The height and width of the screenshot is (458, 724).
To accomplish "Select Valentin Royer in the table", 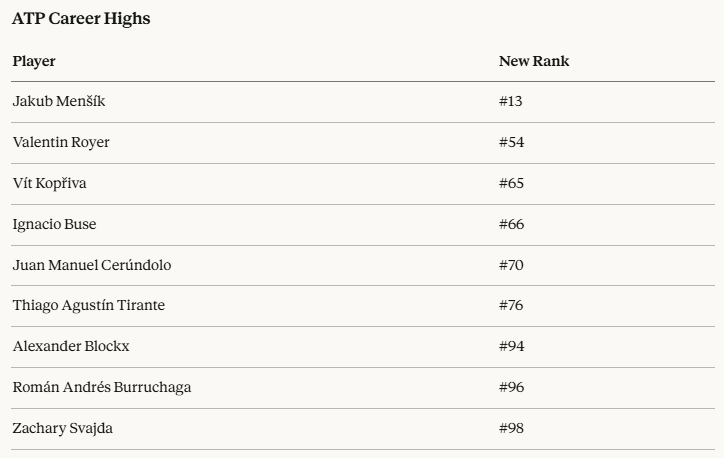I will pyautogui.click(x=61, y=142).
